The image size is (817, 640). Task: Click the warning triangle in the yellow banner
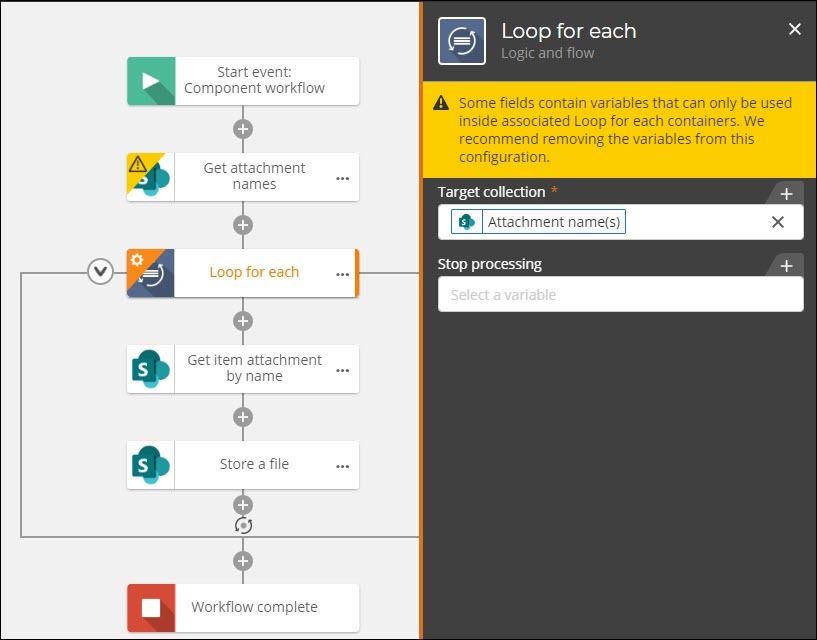[441, 103]
